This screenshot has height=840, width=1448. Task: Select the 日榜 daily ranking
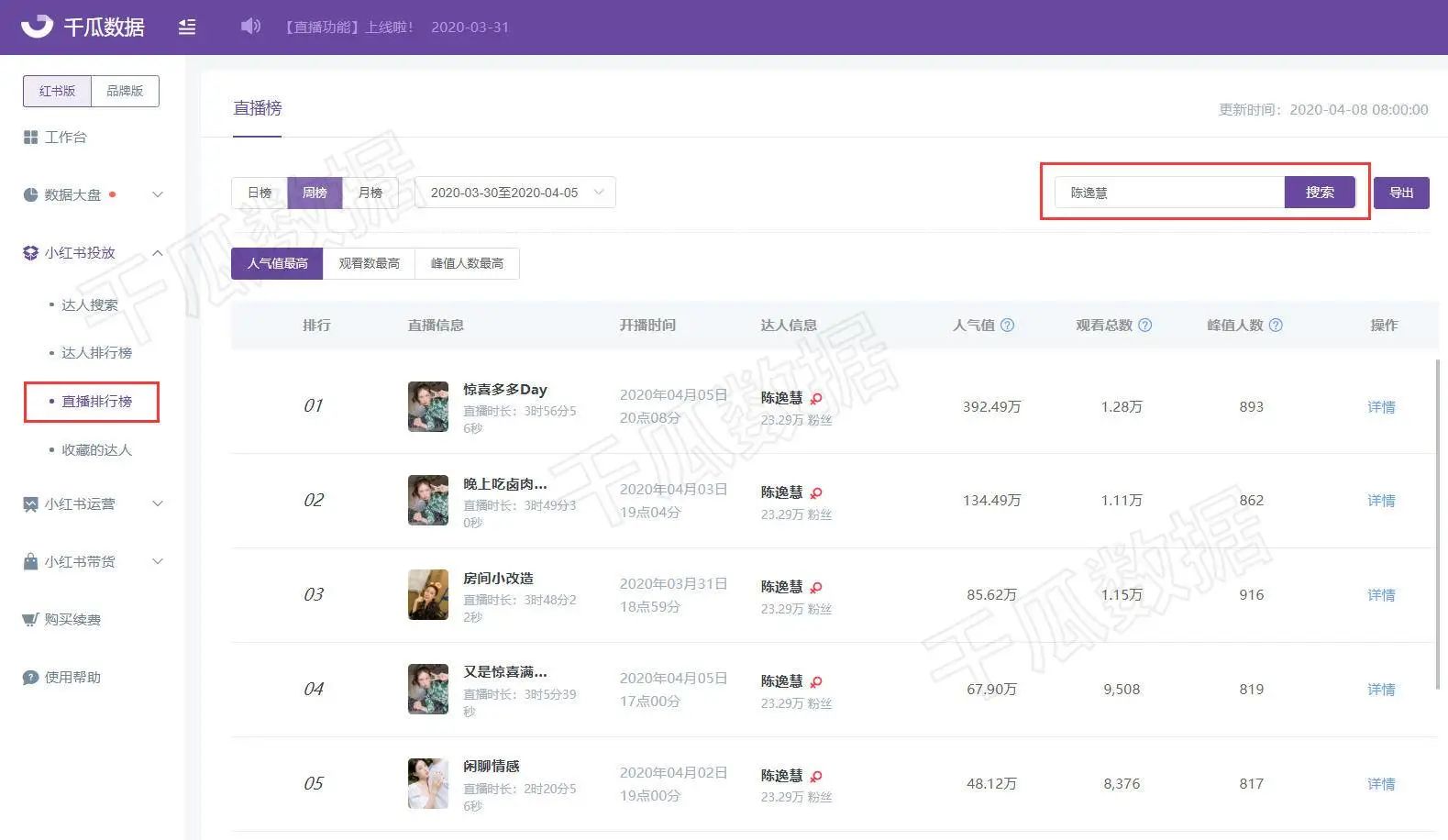coord(260,193)
